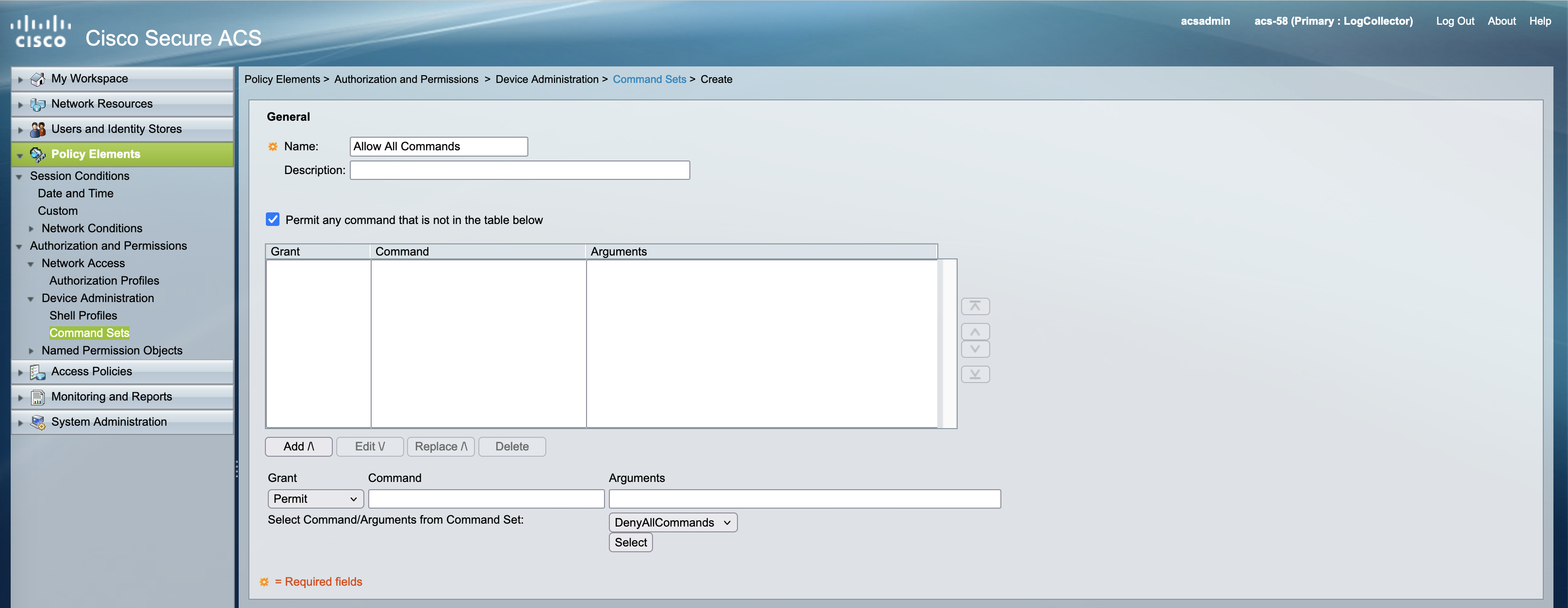Image resolution: width=1568 pixels, height=608 pixels.
Task: Click the Add button
Action: (x=298, y=447)
